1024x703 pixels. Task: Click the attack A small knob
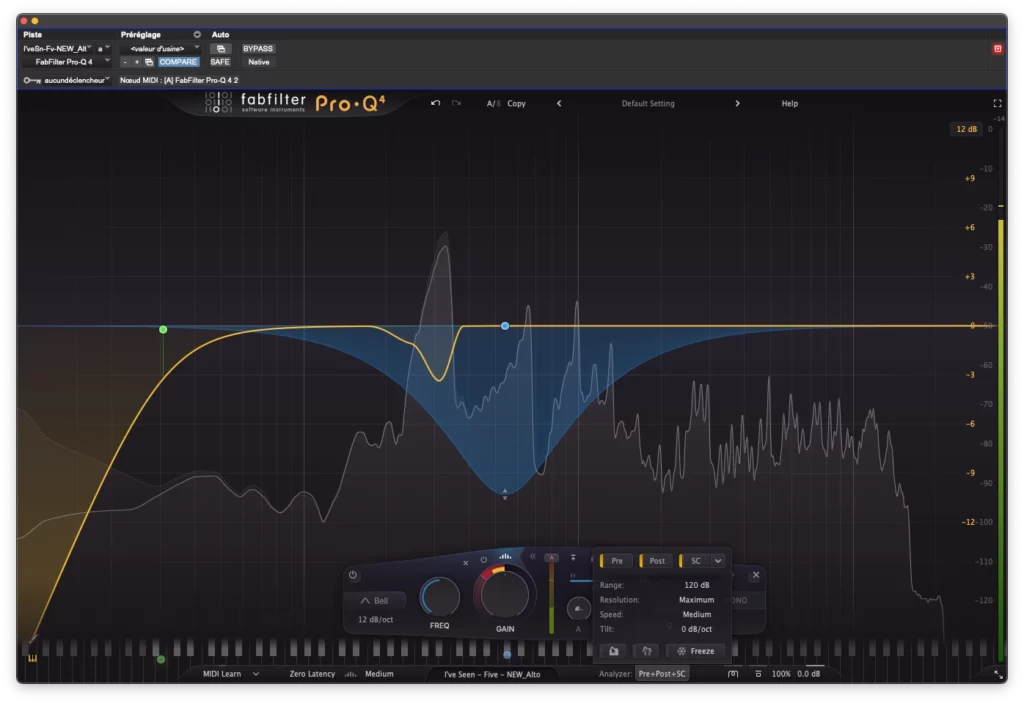click(x=578, y=609)
